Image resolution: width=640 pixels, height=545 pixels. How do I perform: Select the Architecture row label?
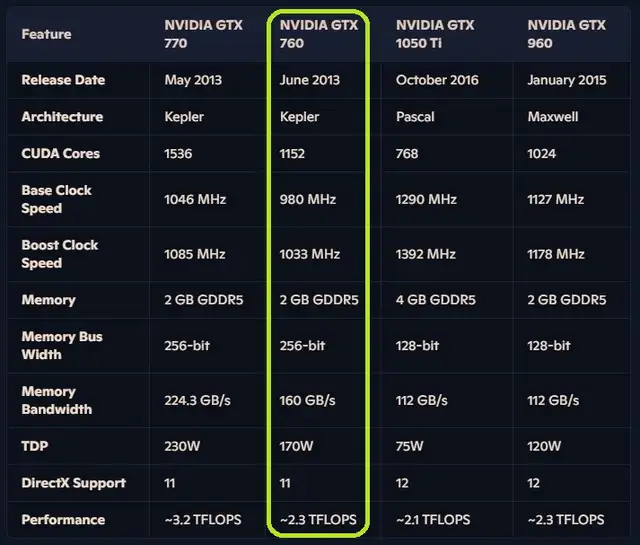[62, 117]
